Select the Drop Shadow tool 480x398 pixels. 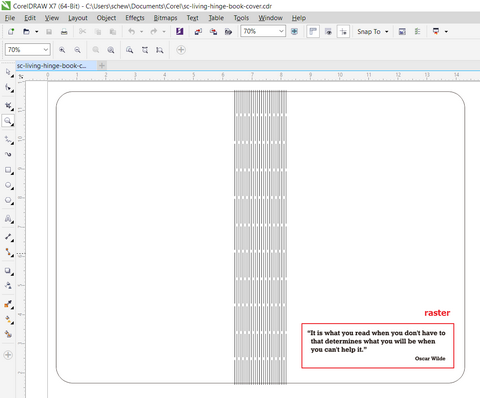tap(9, 271)
